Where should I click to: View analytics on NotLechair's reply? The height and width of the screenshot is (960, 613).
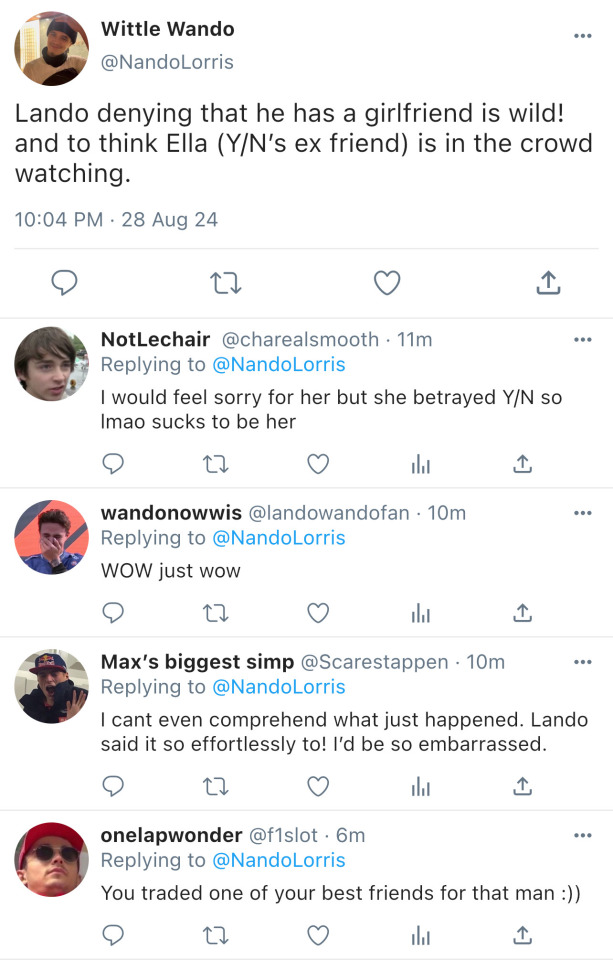click(x=420, y=463)
